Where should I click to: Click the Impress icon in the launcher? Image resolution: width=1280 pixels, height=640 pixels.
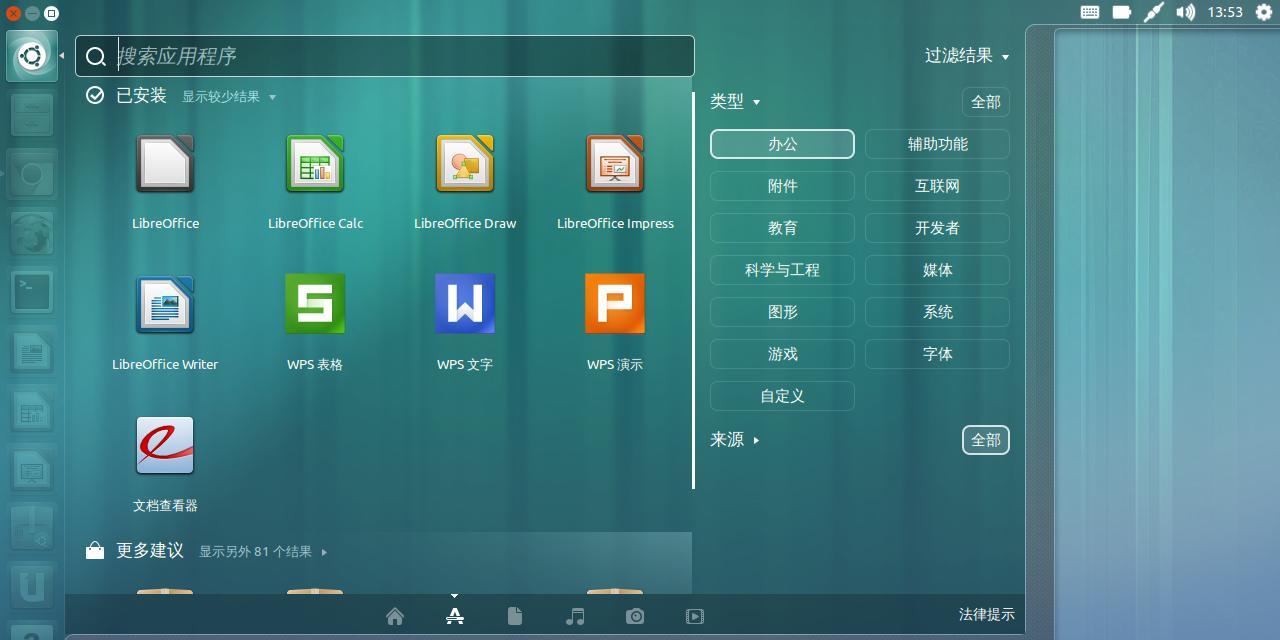click(32, 469)
